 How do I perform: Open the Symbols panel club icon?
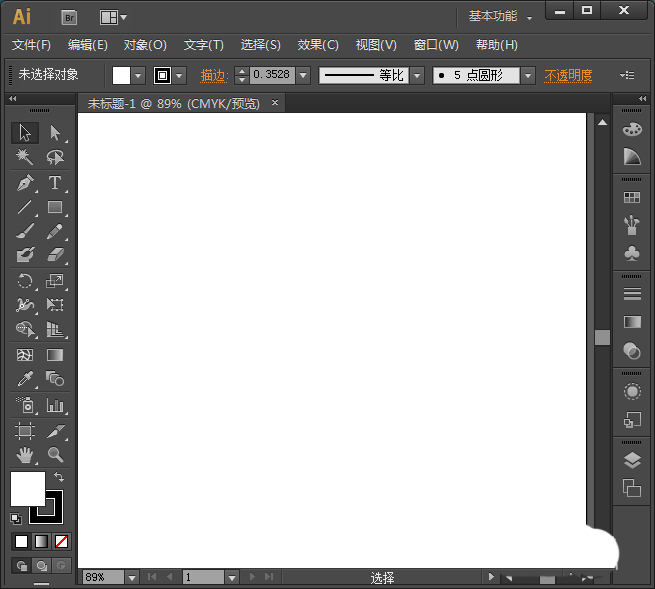click(632, 254)
